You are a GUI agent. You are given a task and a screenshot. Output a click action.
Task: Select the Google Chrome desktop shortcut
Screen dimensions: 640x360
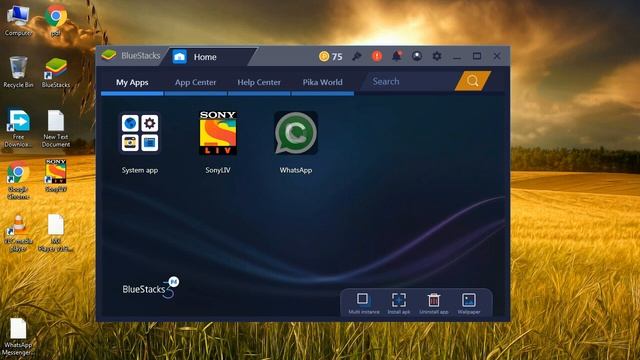tap(18, 180)
